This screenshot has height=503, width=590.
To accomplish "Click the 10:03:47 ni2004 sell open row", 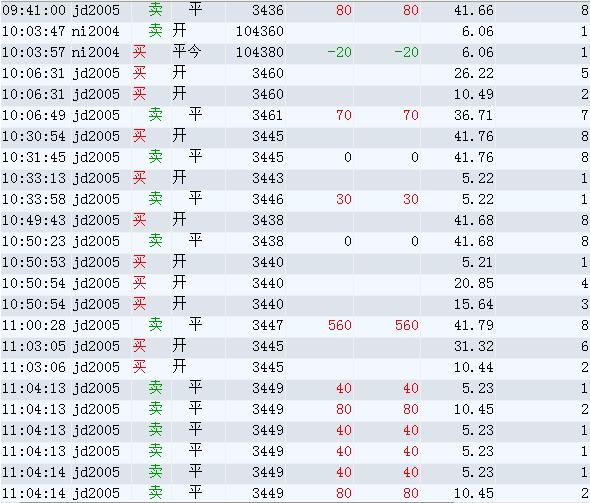I will click(295, 31).
